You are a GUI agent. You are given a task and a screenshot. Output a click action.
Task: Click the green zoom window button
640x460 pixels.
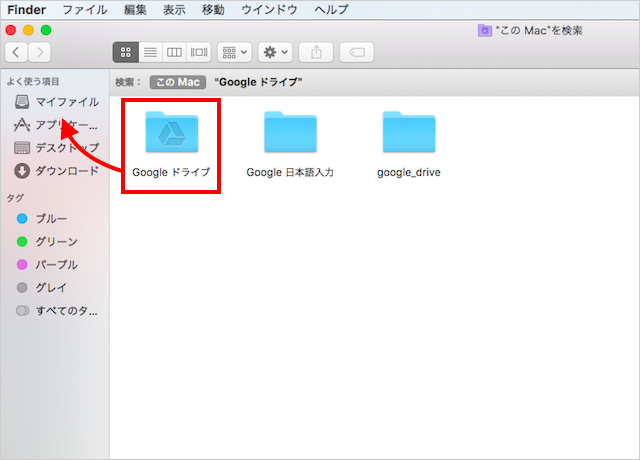tap(46, 30)
